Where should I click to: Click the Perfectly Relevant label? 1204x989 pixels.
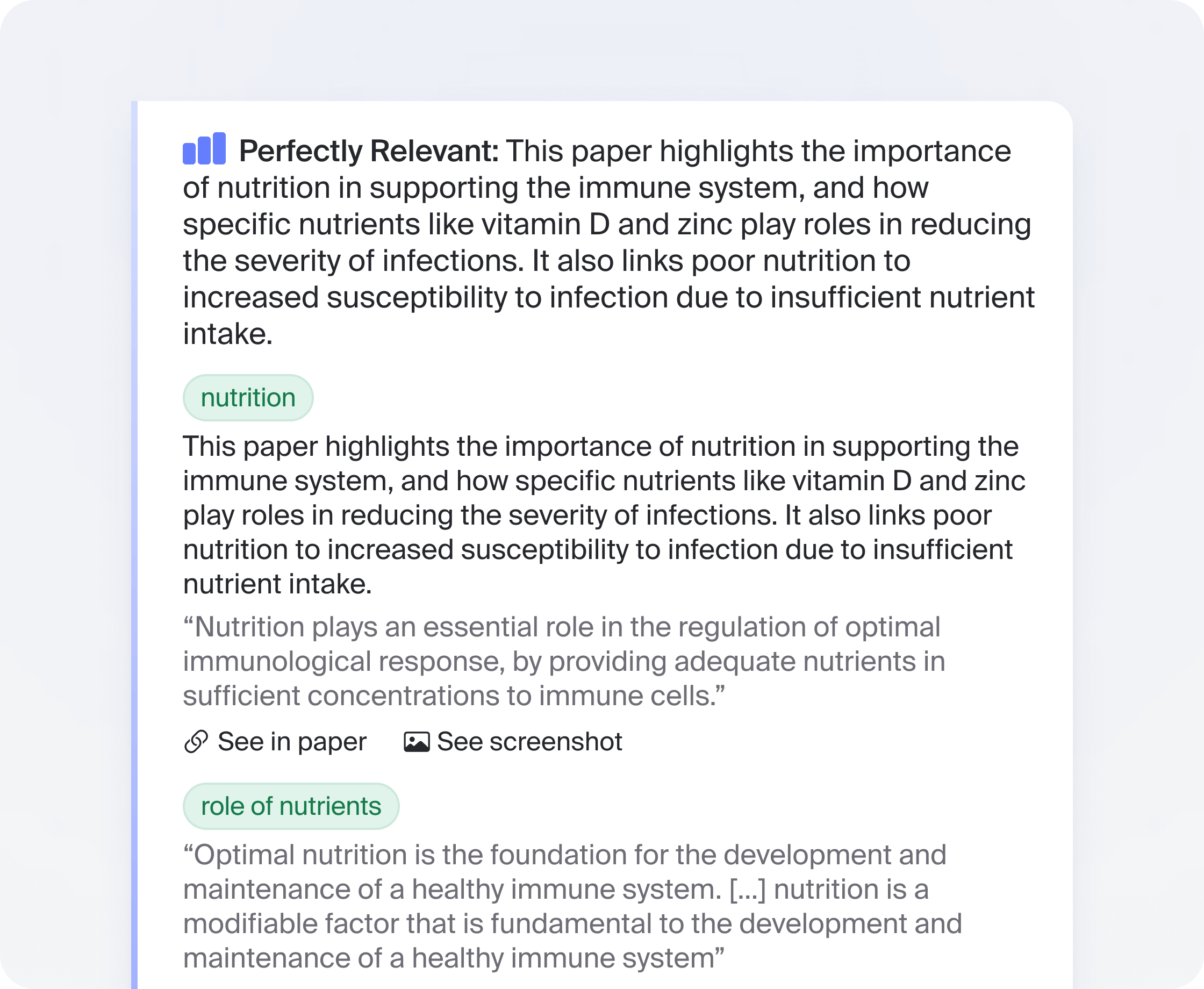click(x=369, y=152)
